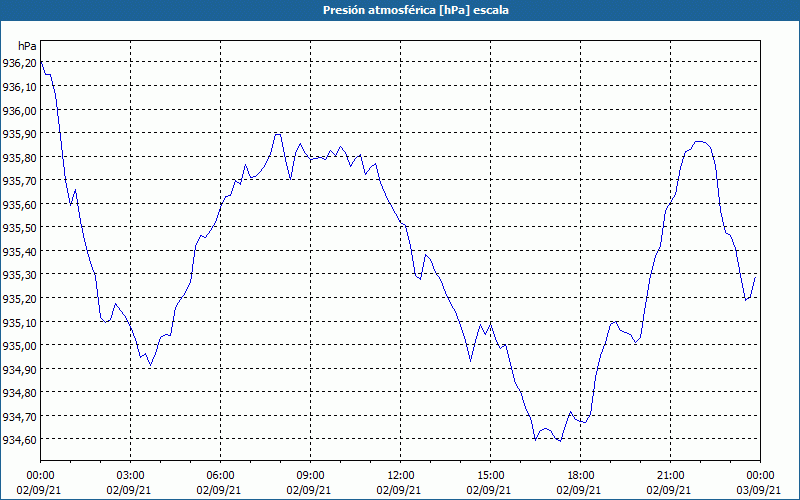
Task: Select the 935,50 y-axis value
Action: [19, 228]
